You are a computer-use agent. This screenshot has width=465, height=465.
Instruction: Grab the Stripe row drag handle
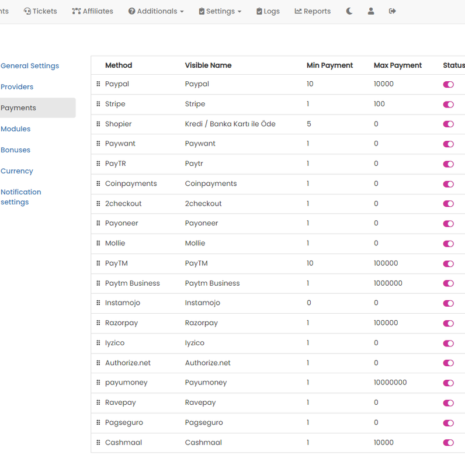98,104
